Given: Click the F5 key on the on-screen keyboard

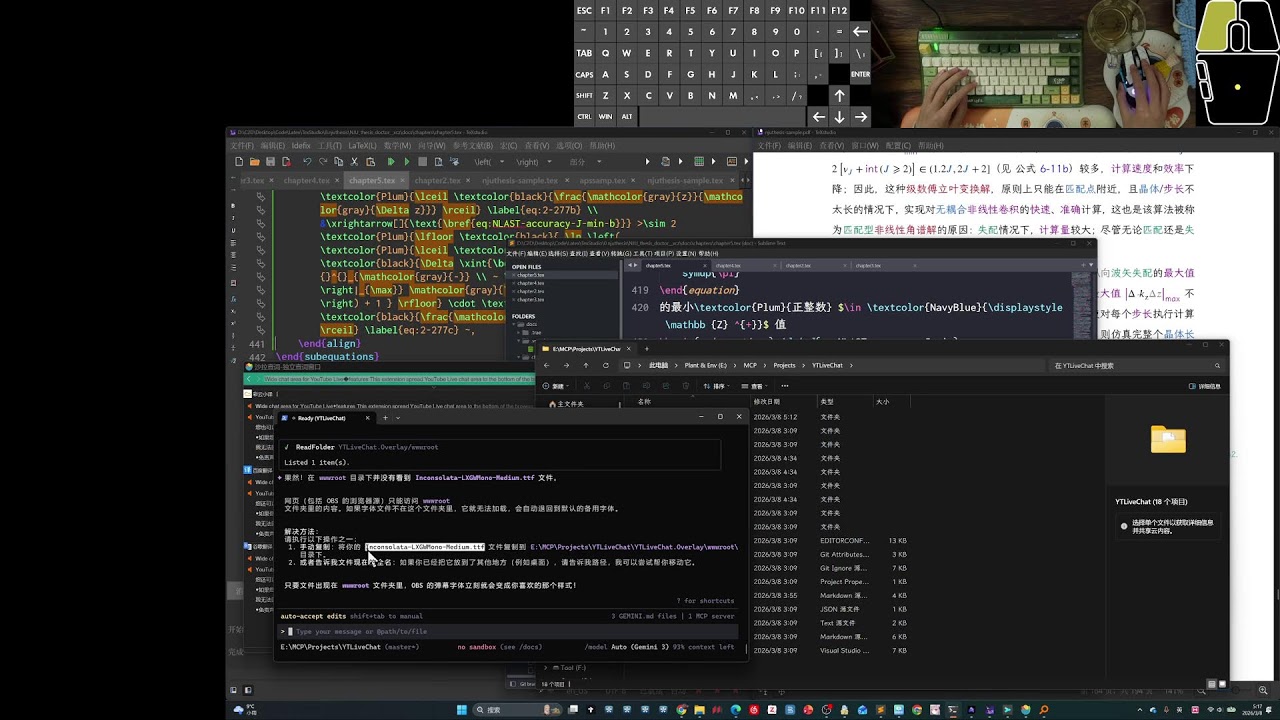Looking at the screenshot, I should coord(690,10).
